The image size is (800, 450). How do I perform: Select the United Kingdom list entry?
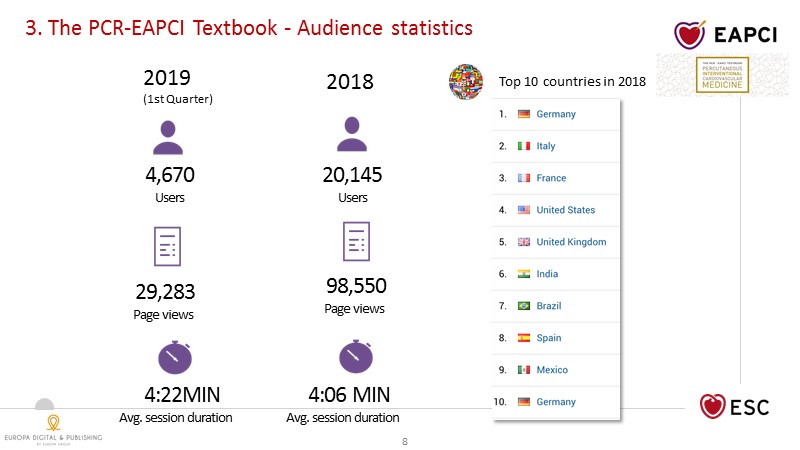(x=571, y=242)
